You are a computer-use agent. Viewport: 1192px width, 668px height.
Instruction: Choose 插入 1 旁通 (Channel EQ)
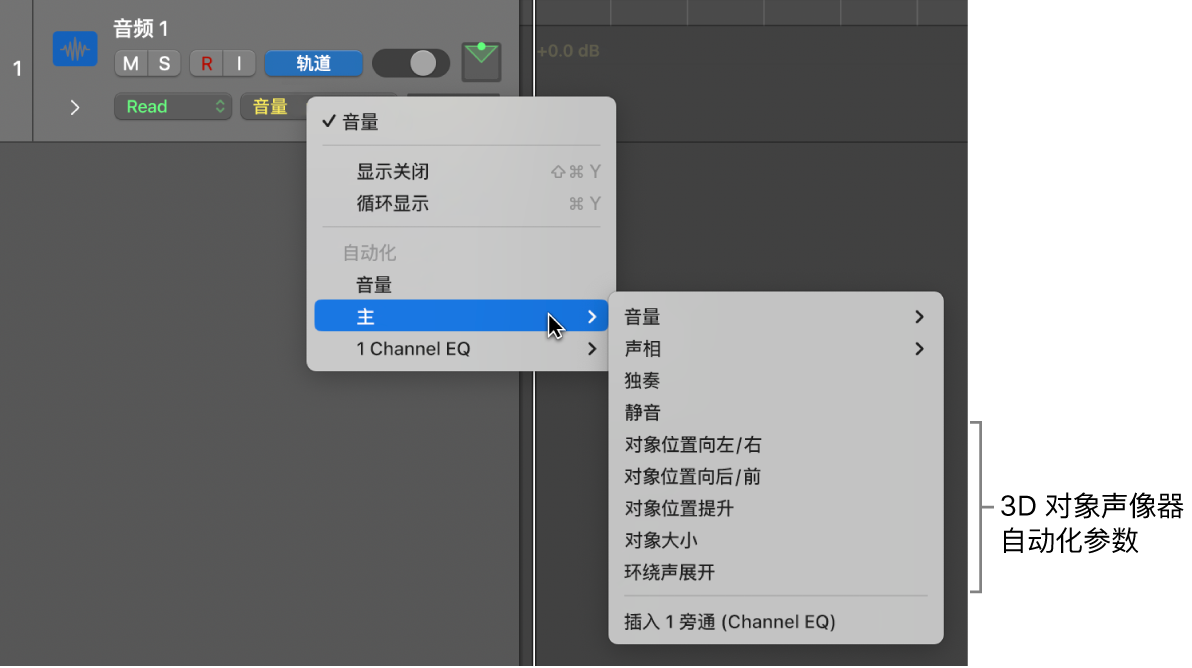click(730, 622)
